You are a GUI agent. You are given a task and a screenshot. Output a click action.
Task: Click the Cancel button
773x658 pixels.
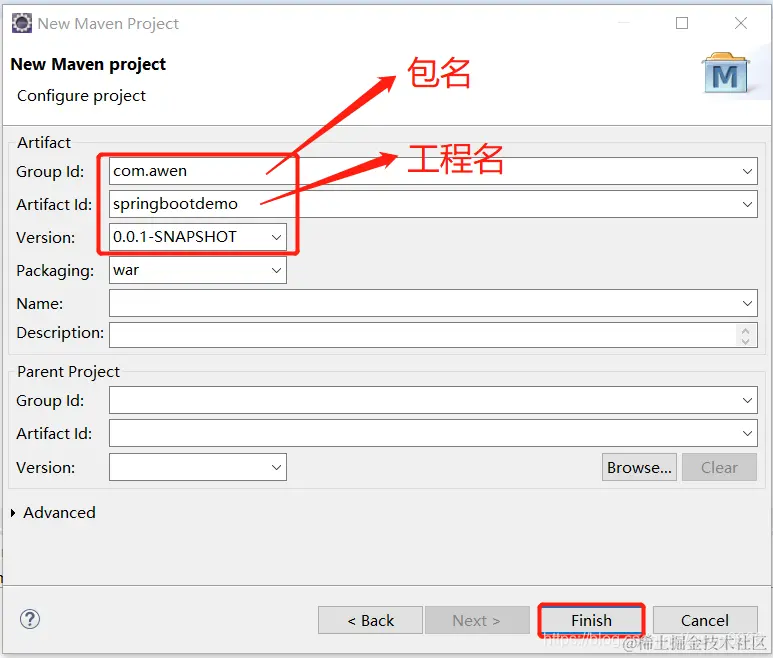pyautogui.click(x=705, y=620)
